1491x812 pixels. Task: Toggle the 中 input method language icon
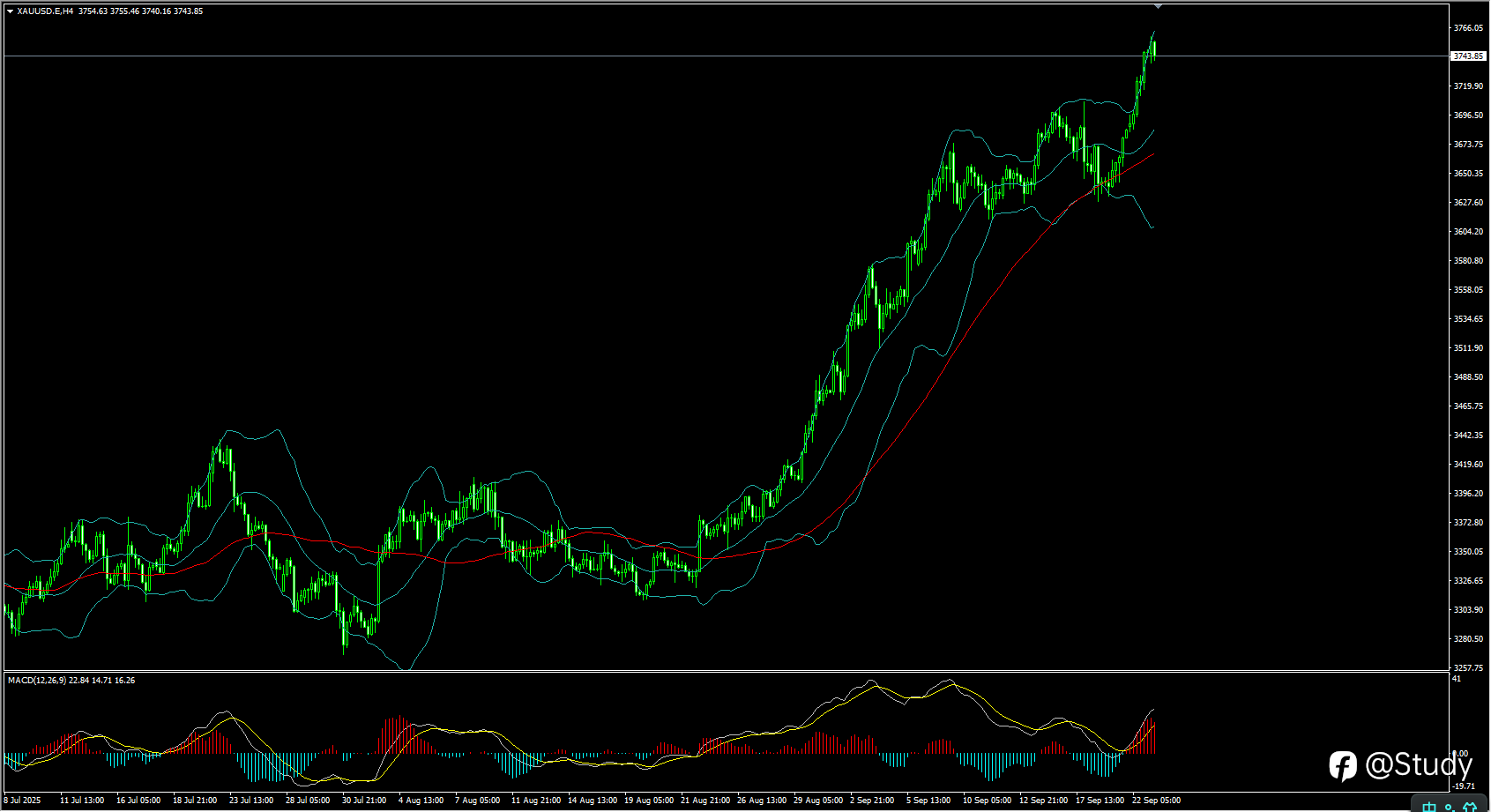click(1428, 806)
